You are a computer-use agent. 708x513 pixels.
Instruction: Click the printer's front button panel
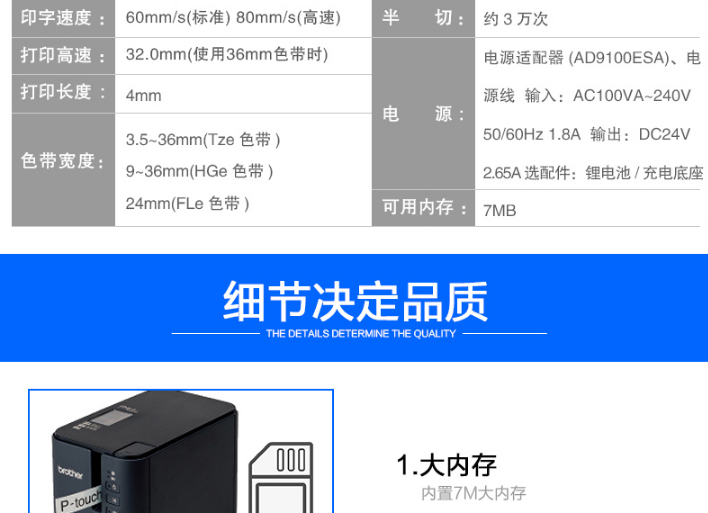112,491
